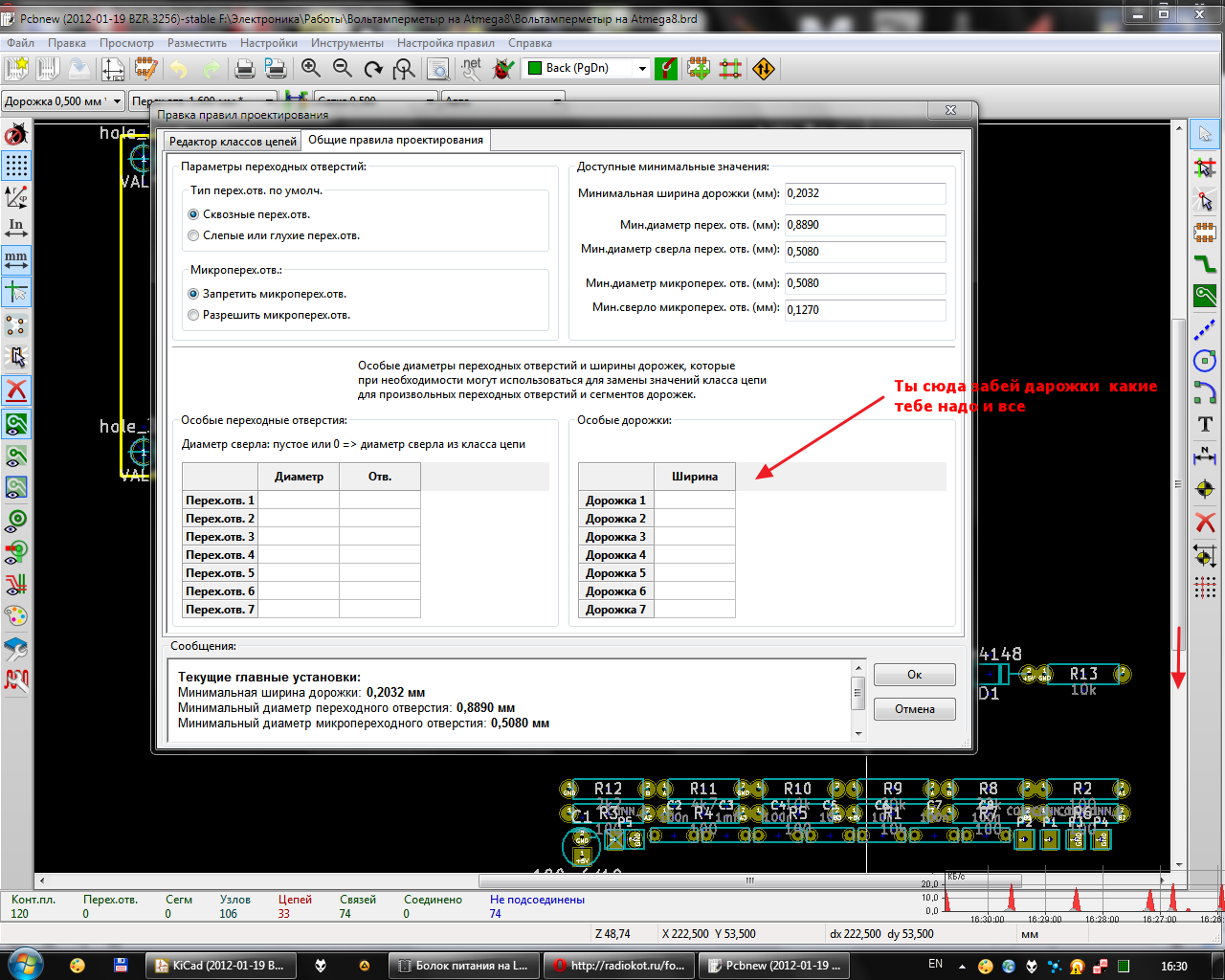Select the 'Слепые или глухие перех.отв.' option

click(x=194, y=236)
